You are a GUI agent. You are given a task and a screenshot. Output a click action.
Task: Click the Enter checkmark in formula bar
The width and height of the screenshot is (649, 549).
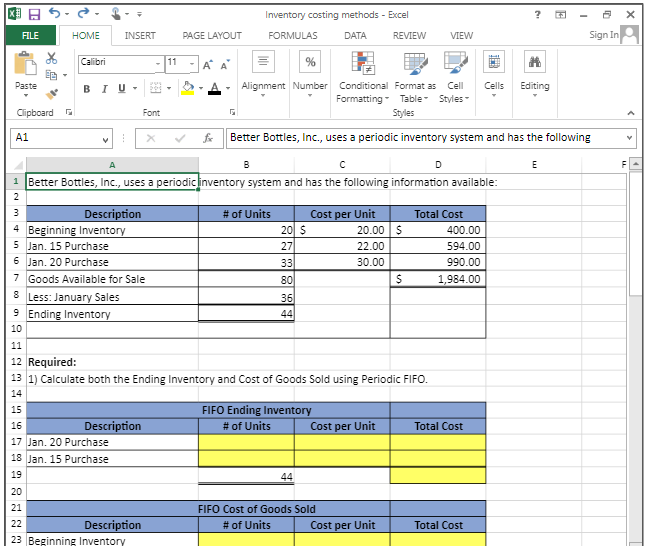pyautogui.click(x=180, y=138)
